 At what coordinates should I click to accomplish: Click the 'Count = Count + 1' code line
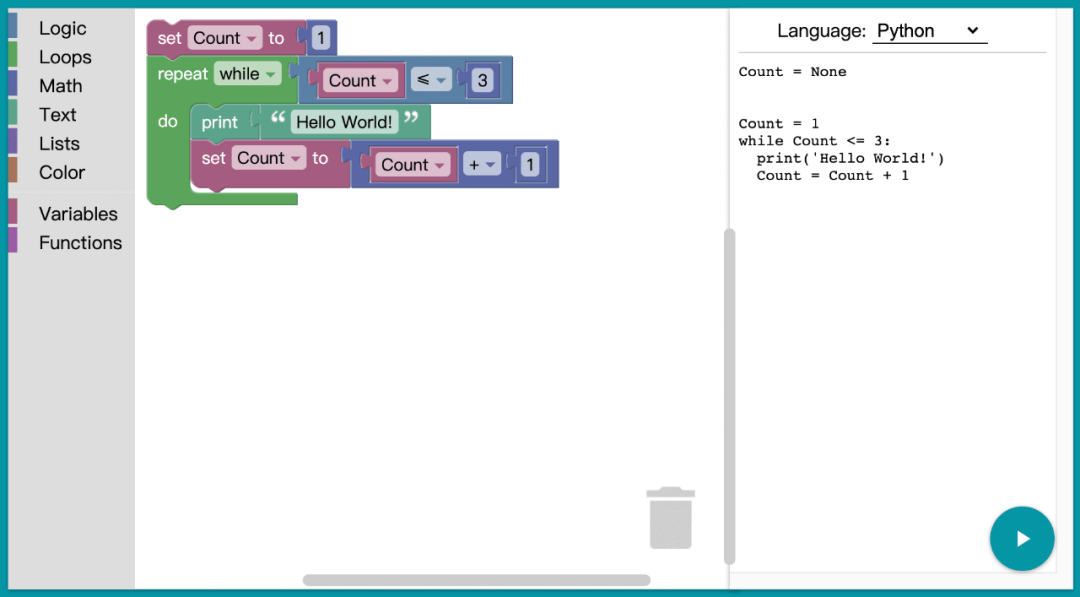(x=832, y=176)
